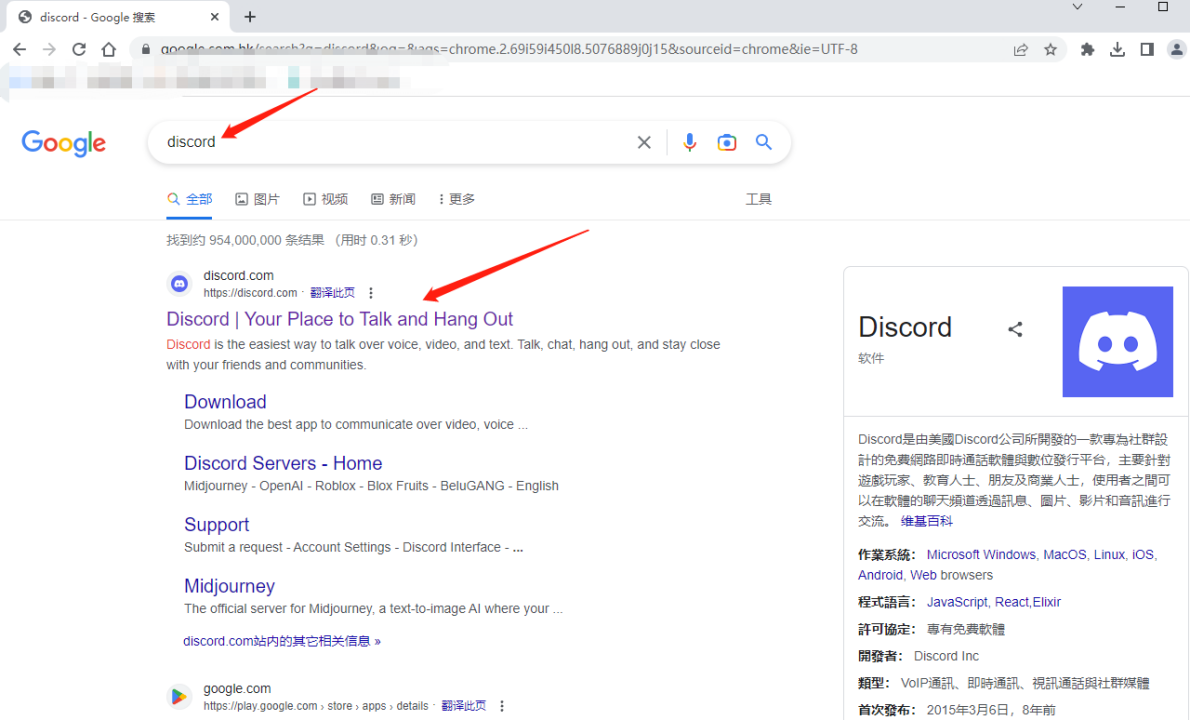This screenshot has width=1190, height=720.
Task: Close the discord - Google search tab
Action: [214, 16]
